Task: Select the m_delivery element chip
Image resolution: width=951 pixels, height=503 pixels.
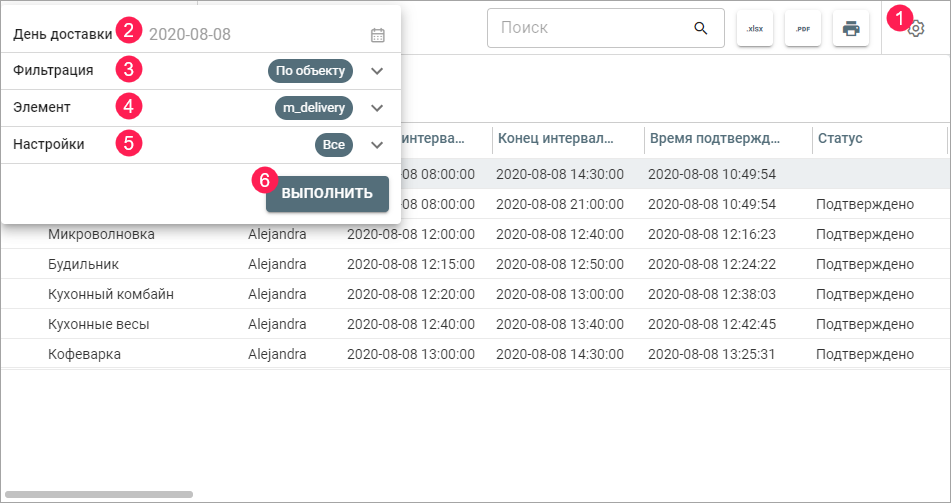Action: [314, 108]
